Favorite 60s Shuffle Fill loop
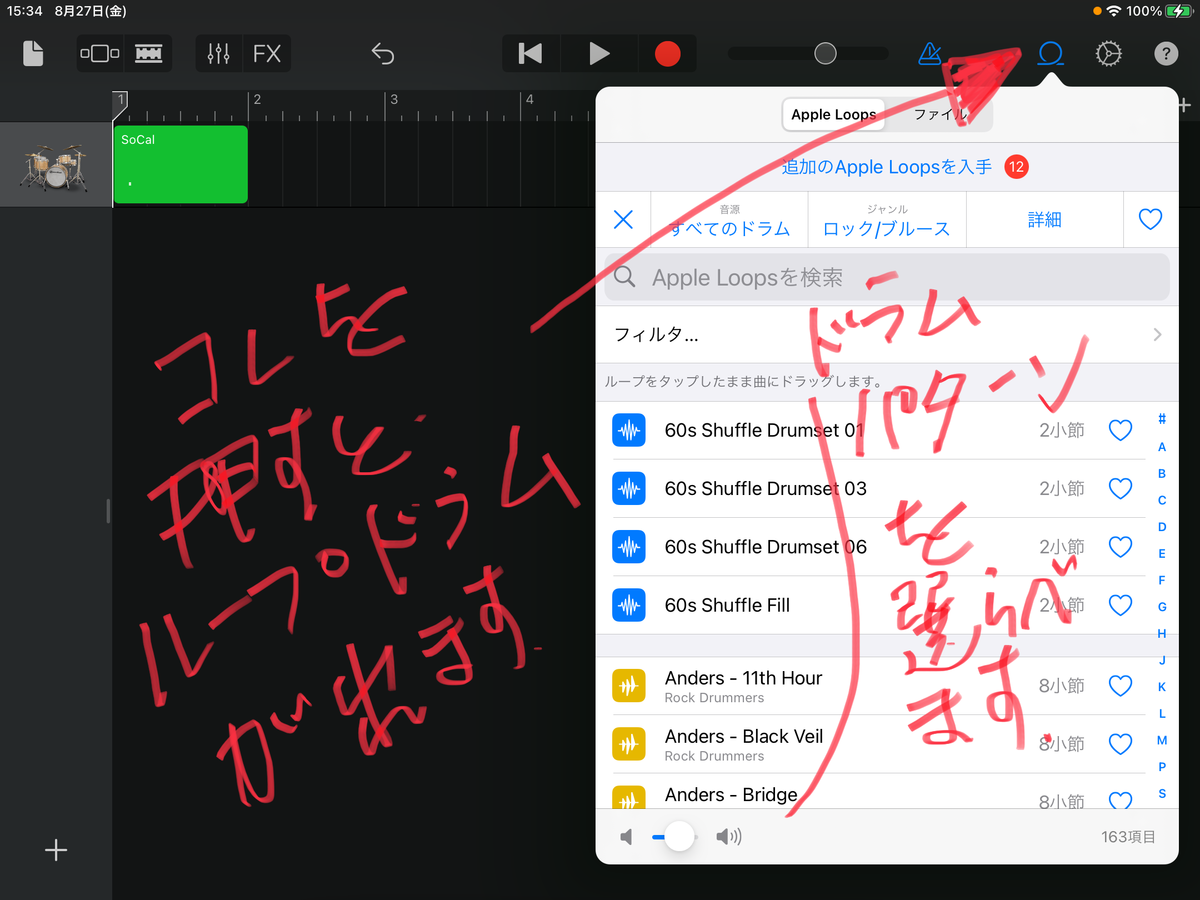The width and height of the screenshot is (1200, 900). (x=1120, y=605)
